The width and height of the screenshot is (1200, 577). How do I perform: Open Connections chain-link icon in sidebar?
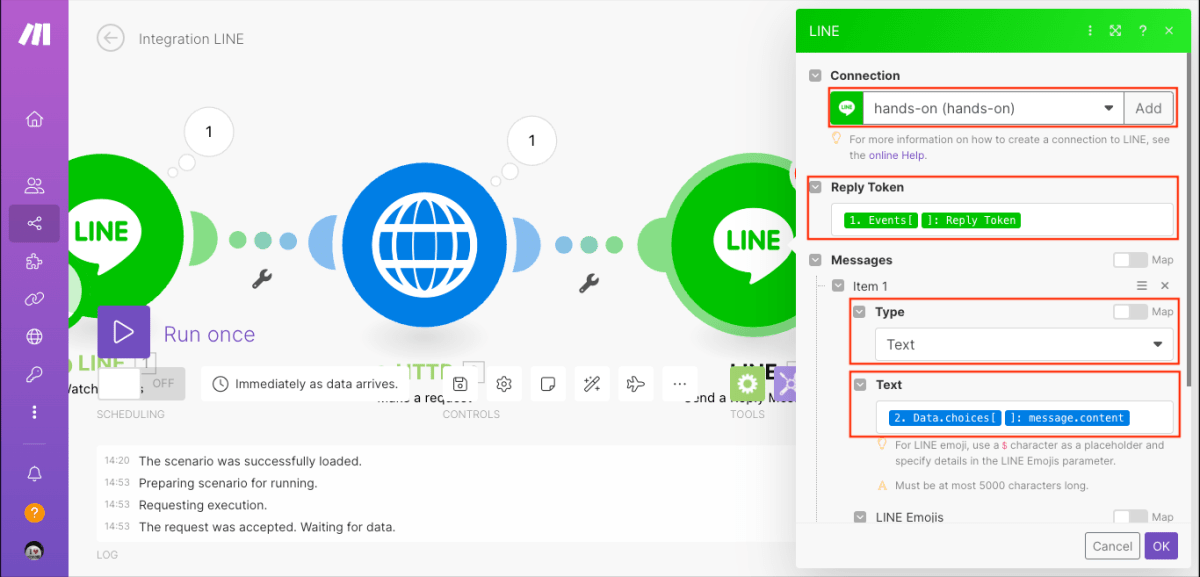(x=34, y=298)
